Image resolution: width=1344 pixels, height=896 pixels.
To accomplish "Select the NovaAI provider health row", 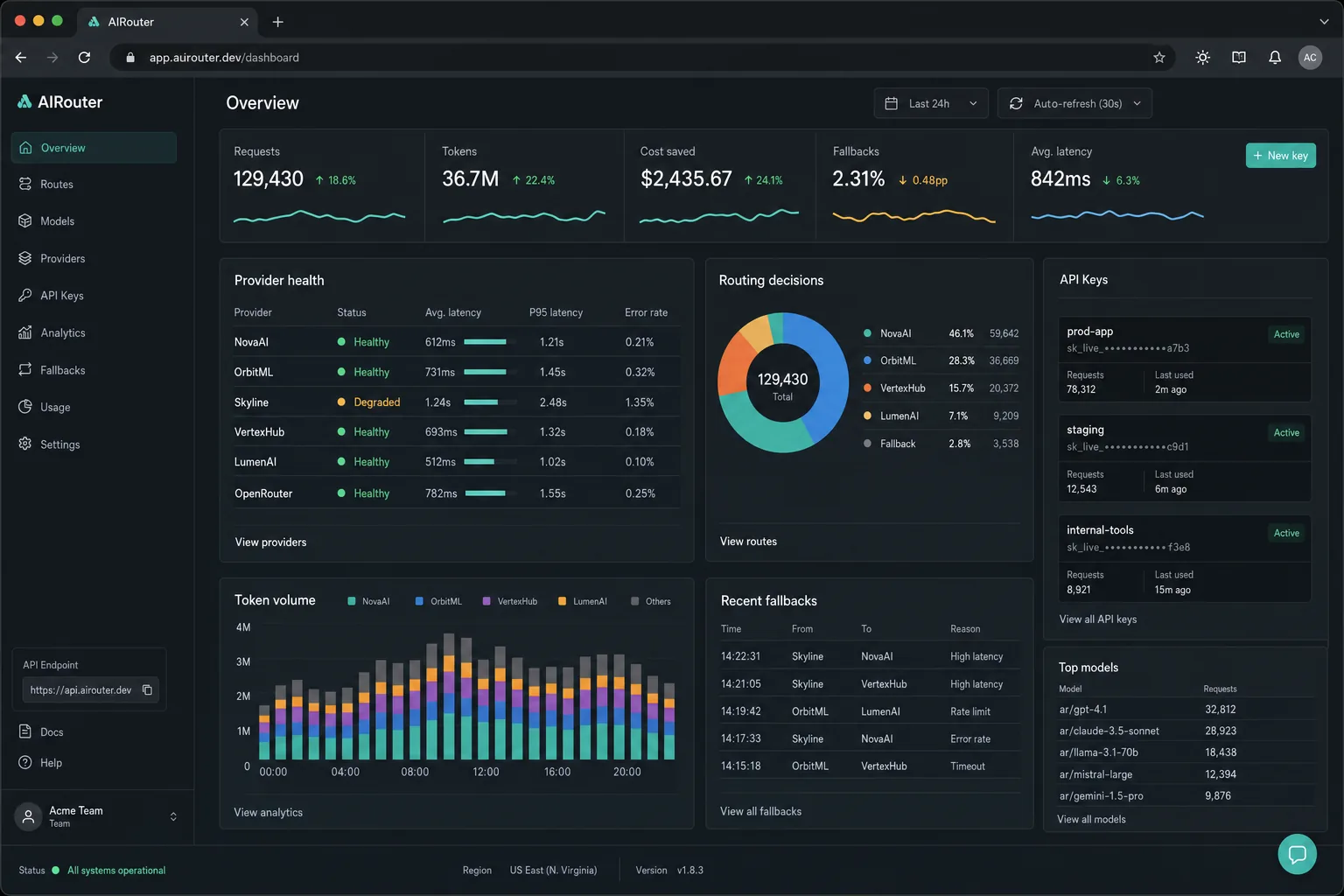I will [x=457, y=342].
